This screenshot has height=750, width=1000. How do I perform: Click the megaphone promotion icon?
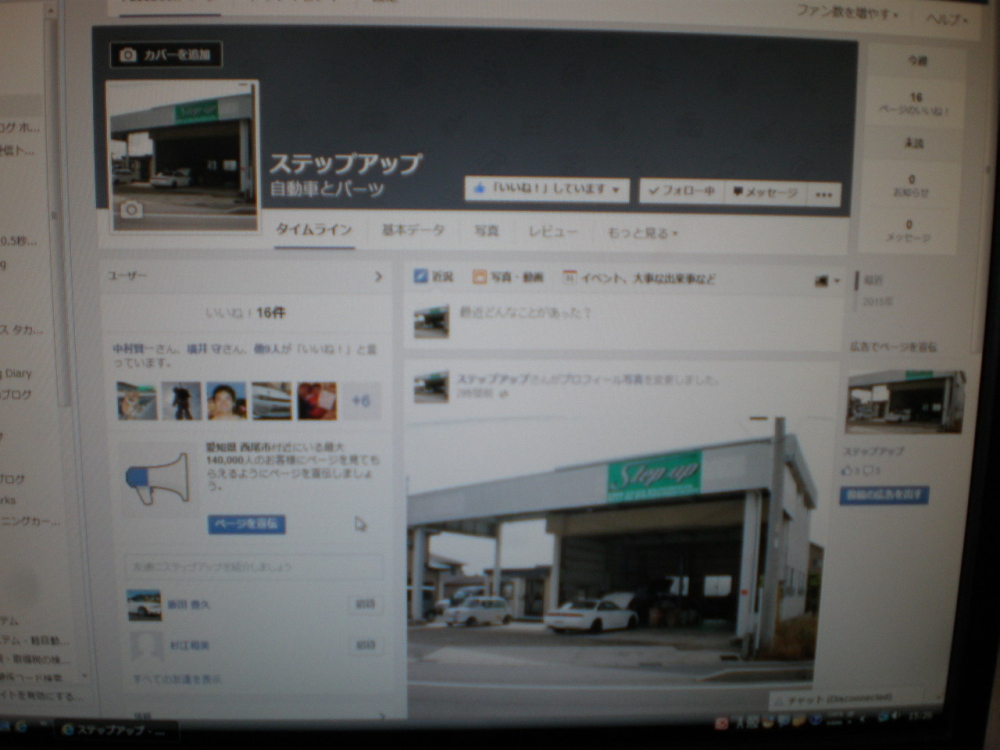tap(158, 478)
